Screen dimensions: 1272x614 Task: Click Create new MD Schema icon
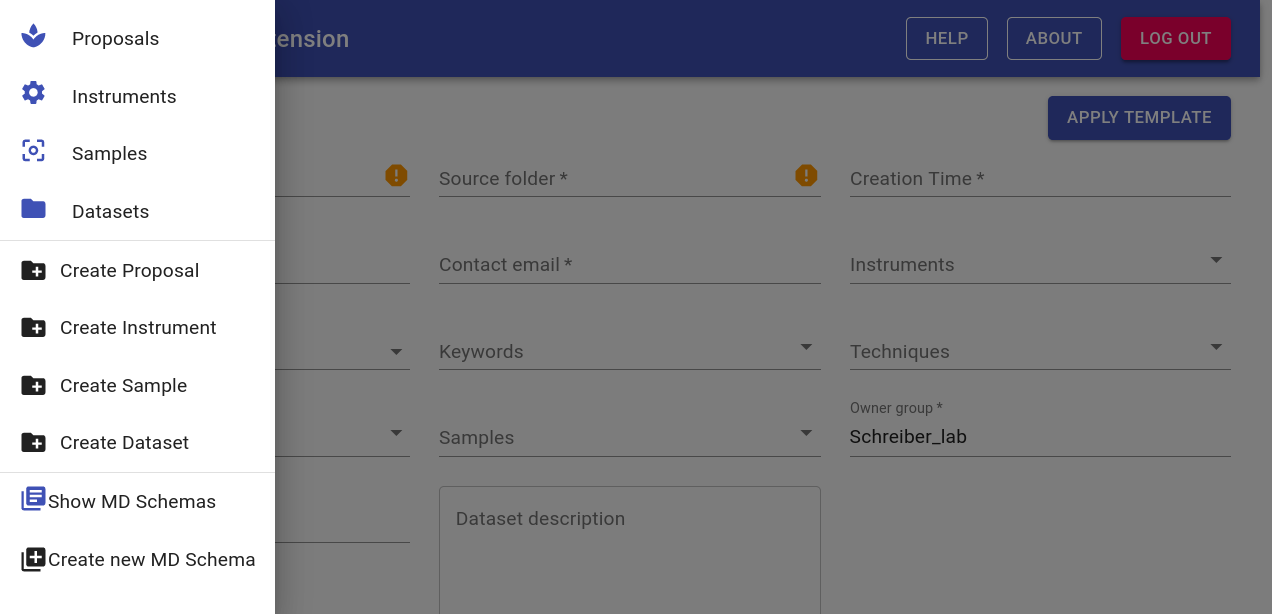click(x=33, y=558)
